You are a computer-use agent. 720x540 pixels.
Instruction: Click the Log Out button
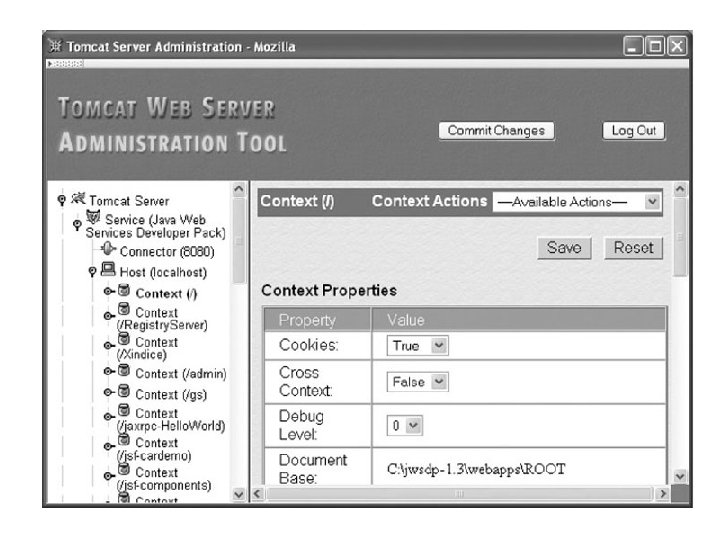tap(633, 131)
